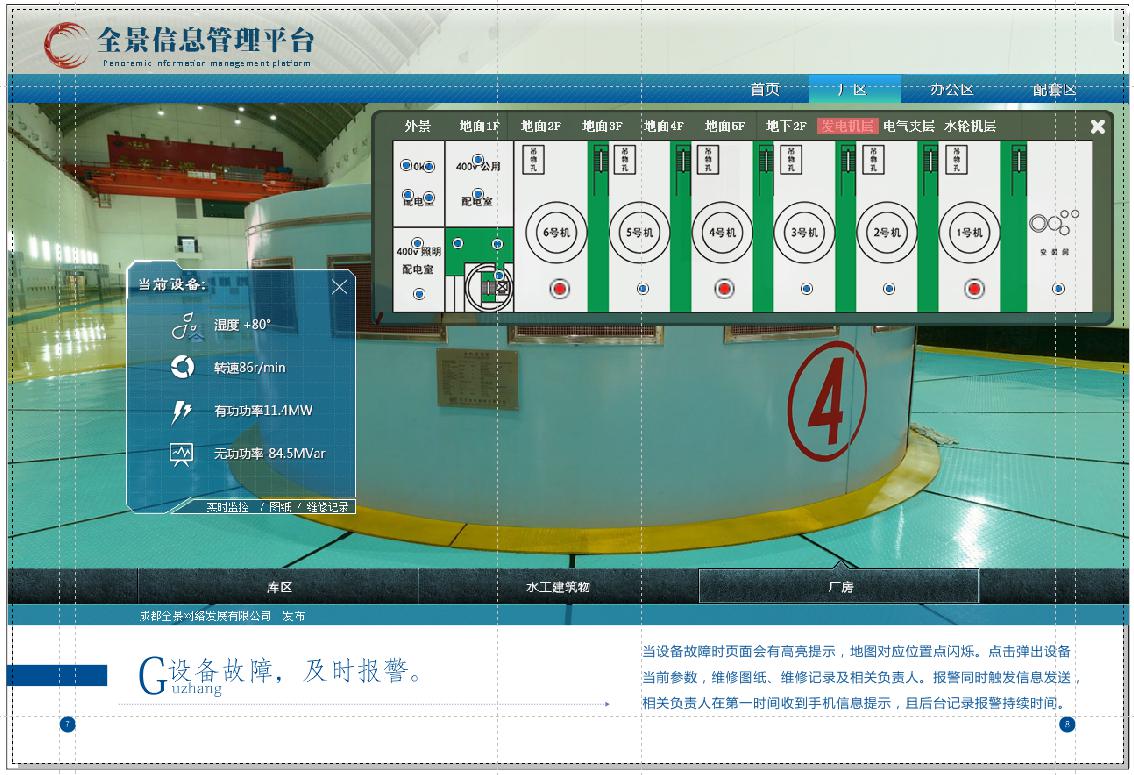Click the 吊物孔 box above 6号机

click(x=534, y=160)
